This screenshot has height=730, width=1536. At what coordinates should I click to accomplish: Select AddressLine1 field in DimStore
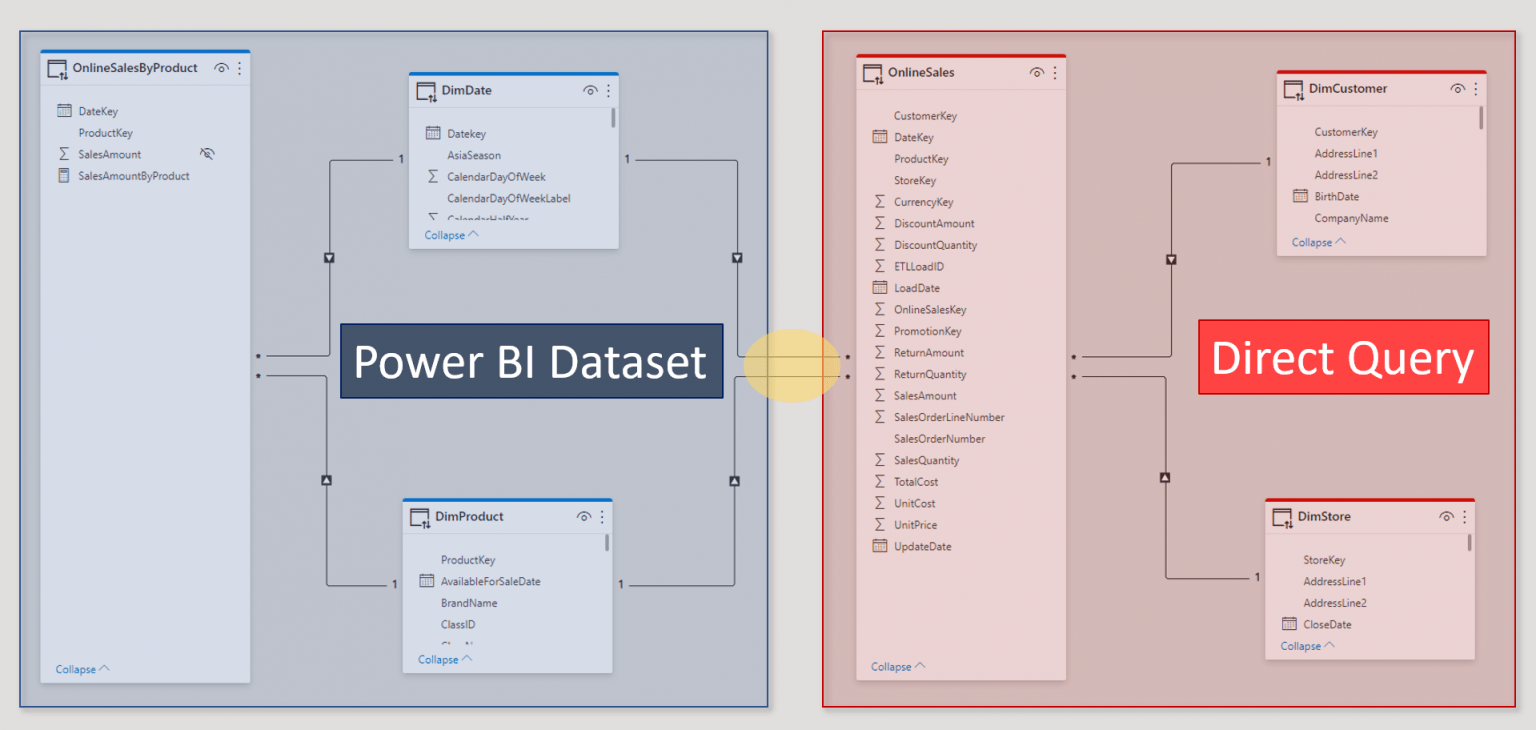tap(1335, 581)
